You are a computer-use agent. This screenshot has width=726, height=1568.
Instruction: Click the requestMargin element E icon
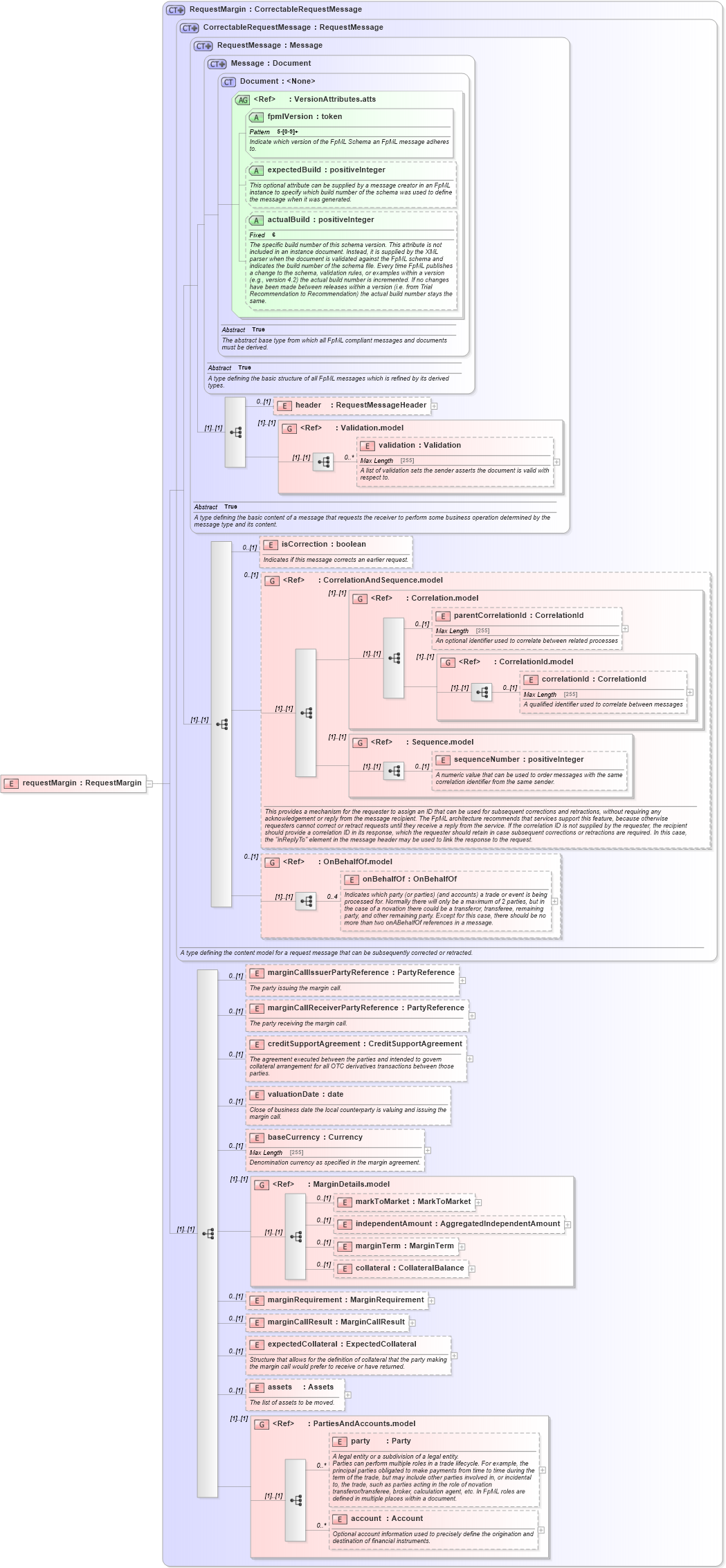tap(11, 783)
